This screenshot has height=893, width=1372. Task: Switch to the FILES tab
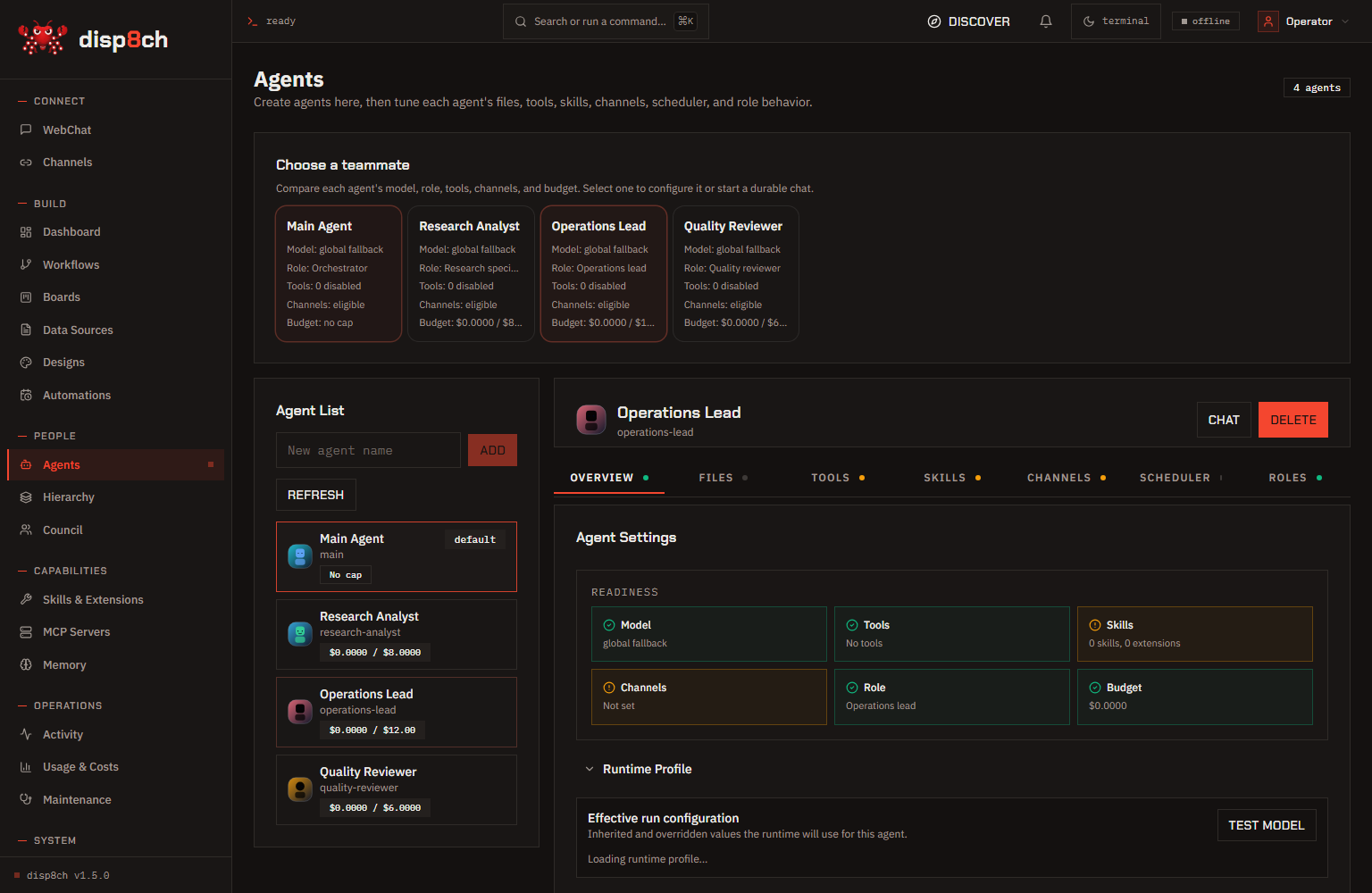click(724, 478)
